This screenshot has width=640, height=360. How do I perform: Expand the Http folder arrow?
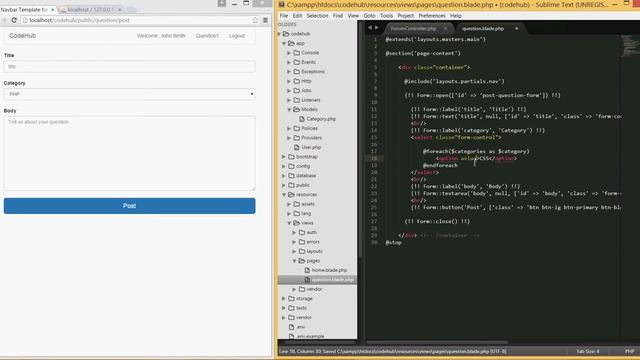click(x=289, y=81)
